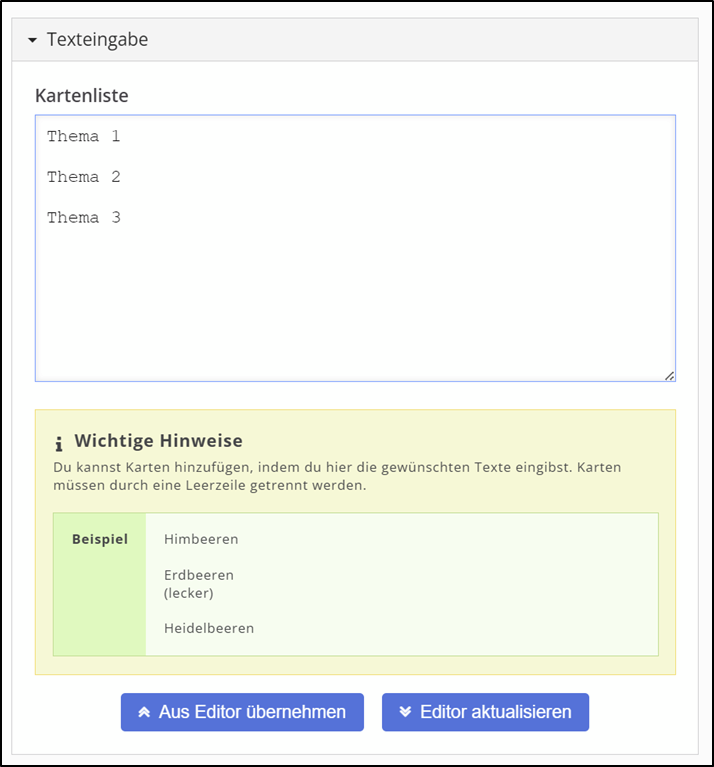Viewport: 714px width, 767px height.
Task: Click the Wichtige Hinweise heading
Action: 158,441
